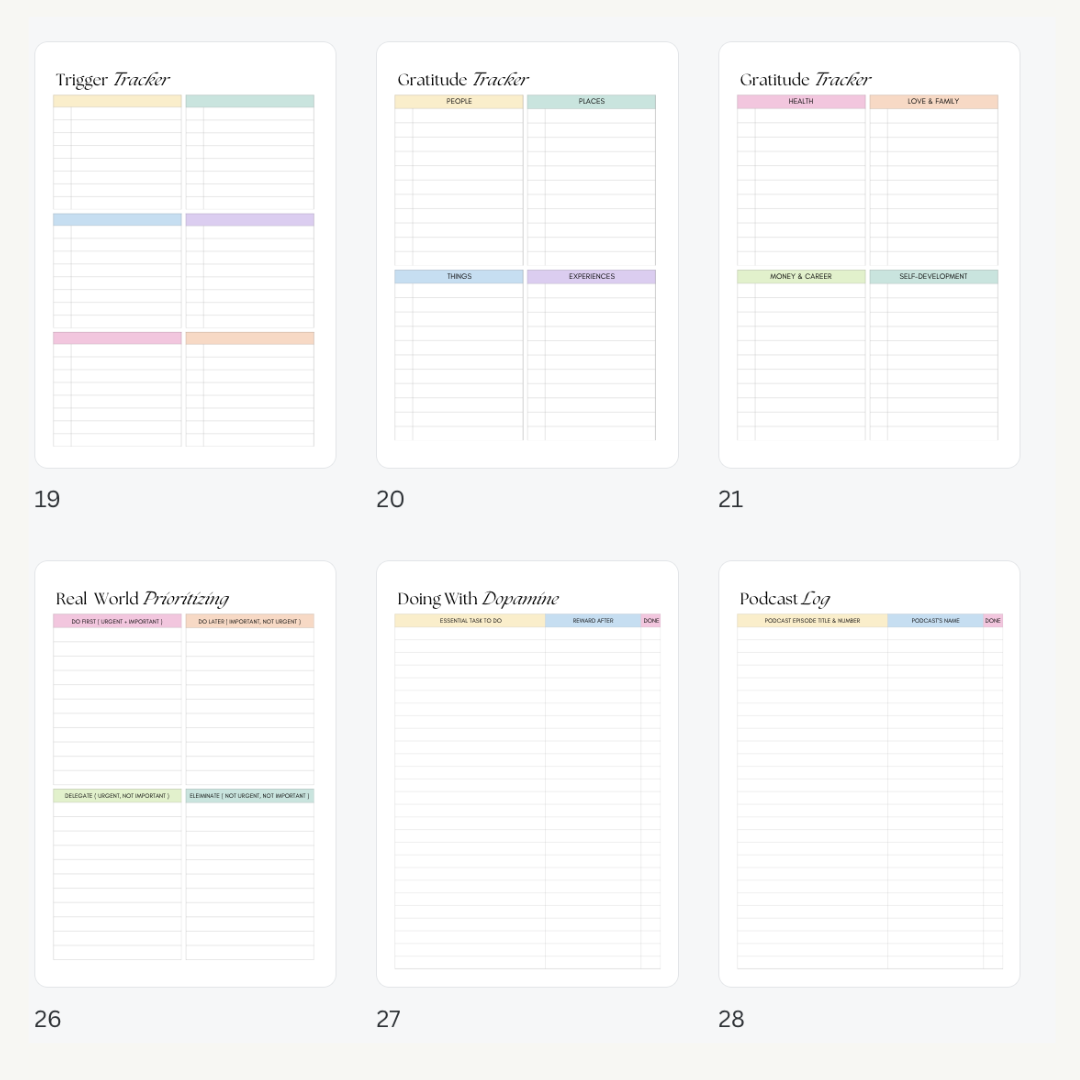Select the page number 21 label
Viewport: 1080px width, 1080px height.
point(731,499)
